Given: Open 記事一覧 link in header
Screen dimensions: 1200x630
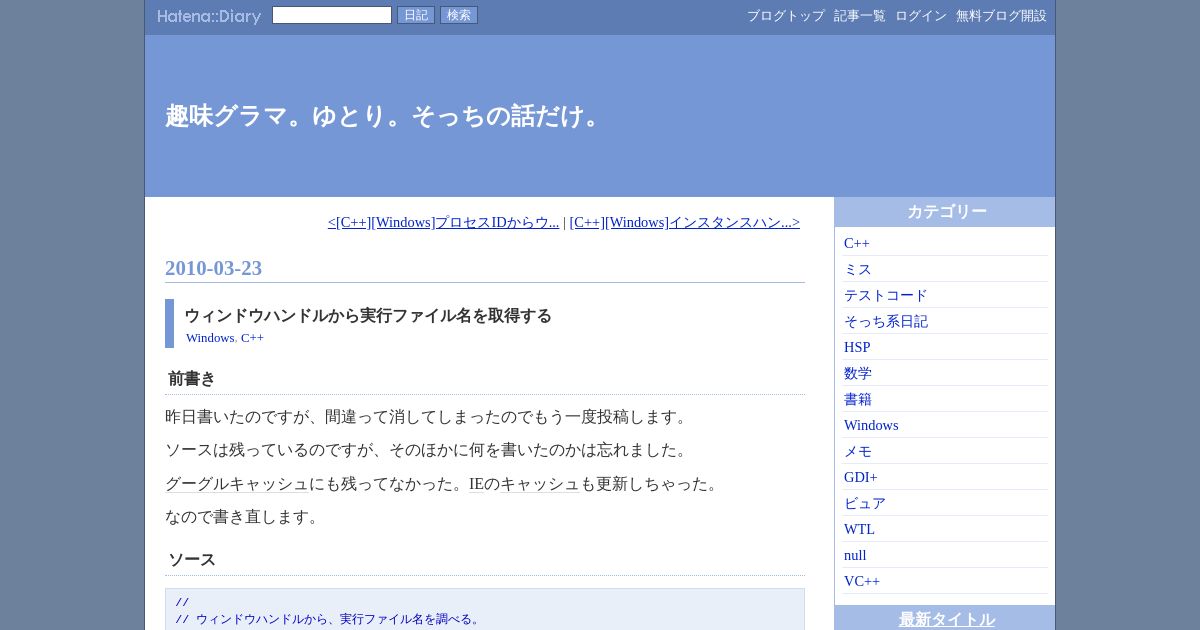Looking at the screenshot, I should 860,16.
